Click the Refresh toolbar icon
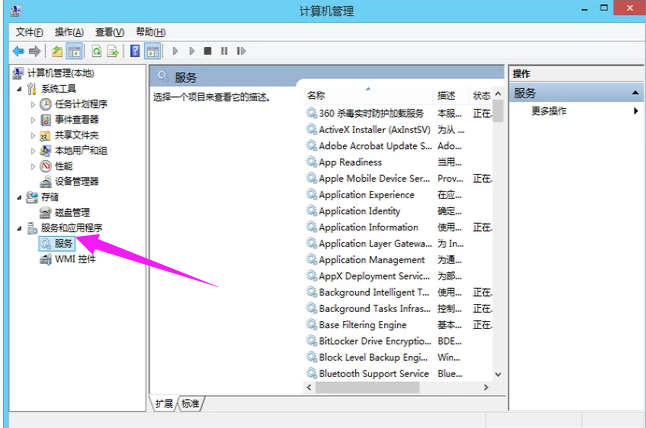Screen dimensions: 646x428 pos(97,50)
